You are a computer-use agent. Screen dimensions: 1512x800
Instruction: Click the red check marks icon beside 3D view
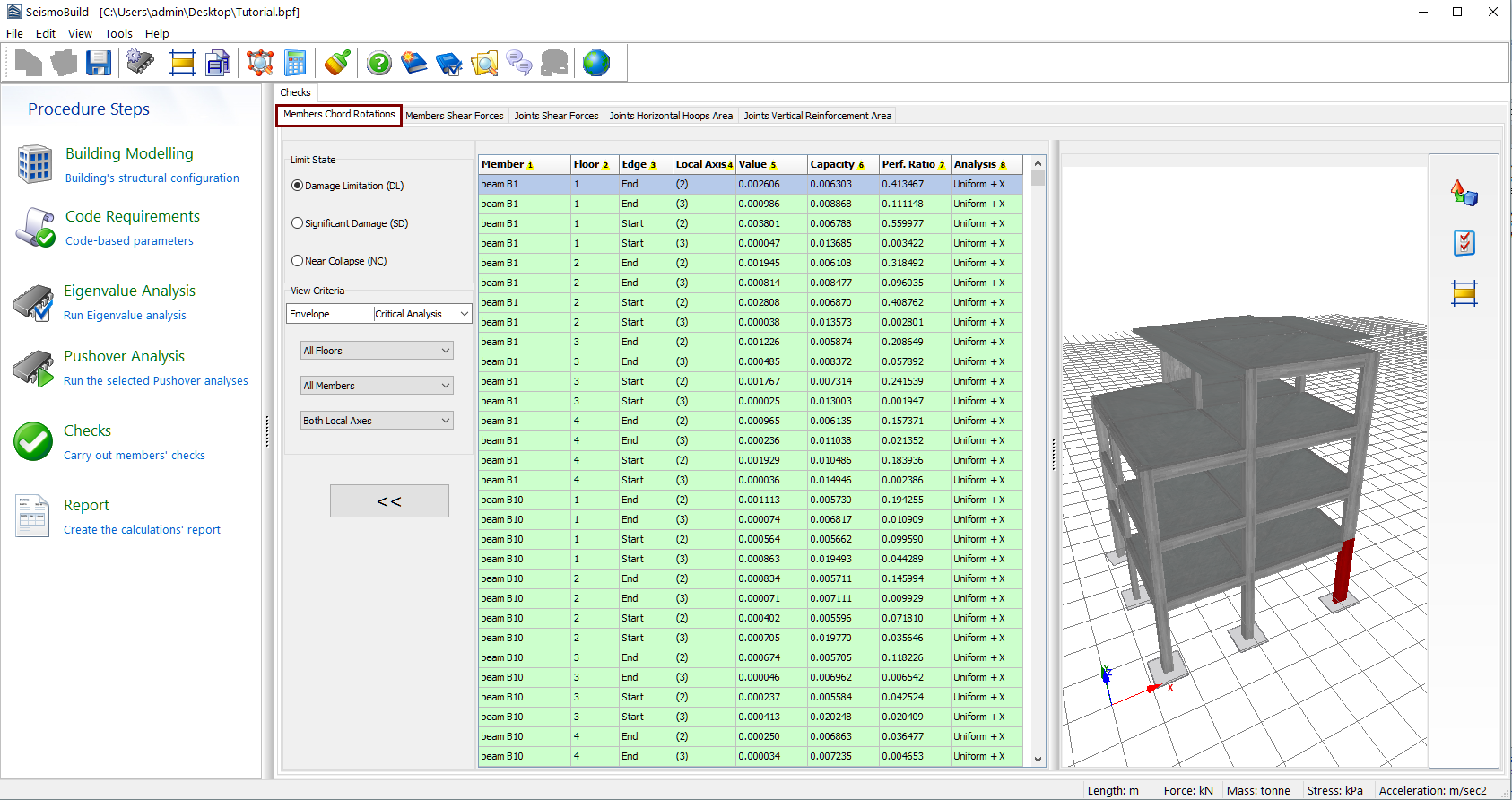1464,243
